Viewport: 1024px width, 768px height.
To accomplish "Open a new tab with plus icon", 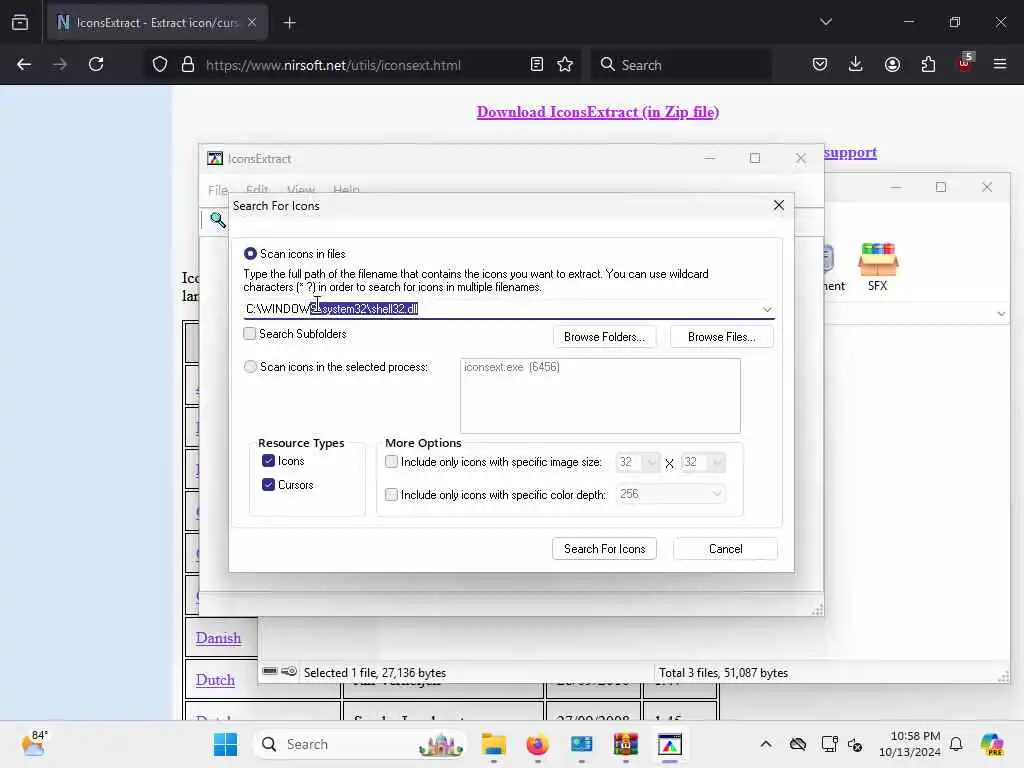I will pos(289,23).
